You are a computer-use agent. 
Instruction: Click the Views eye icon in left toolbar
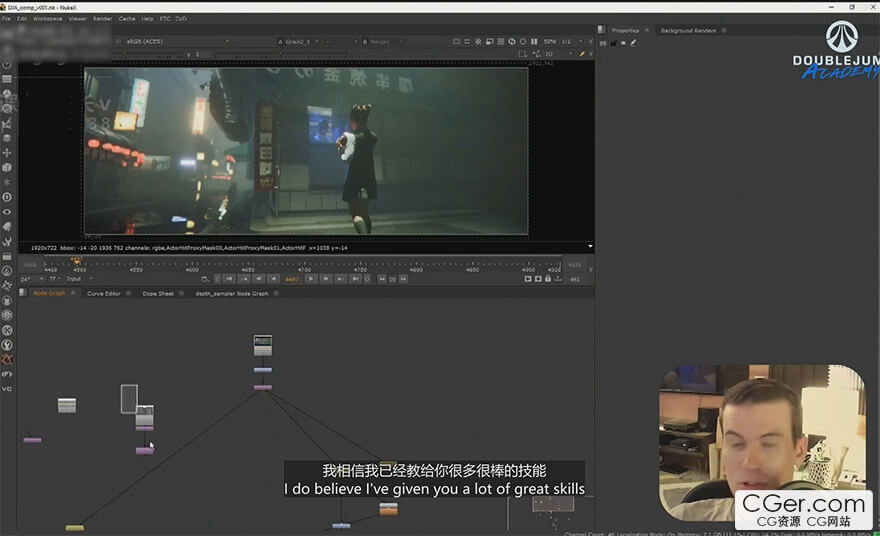[x=7, y=211]
